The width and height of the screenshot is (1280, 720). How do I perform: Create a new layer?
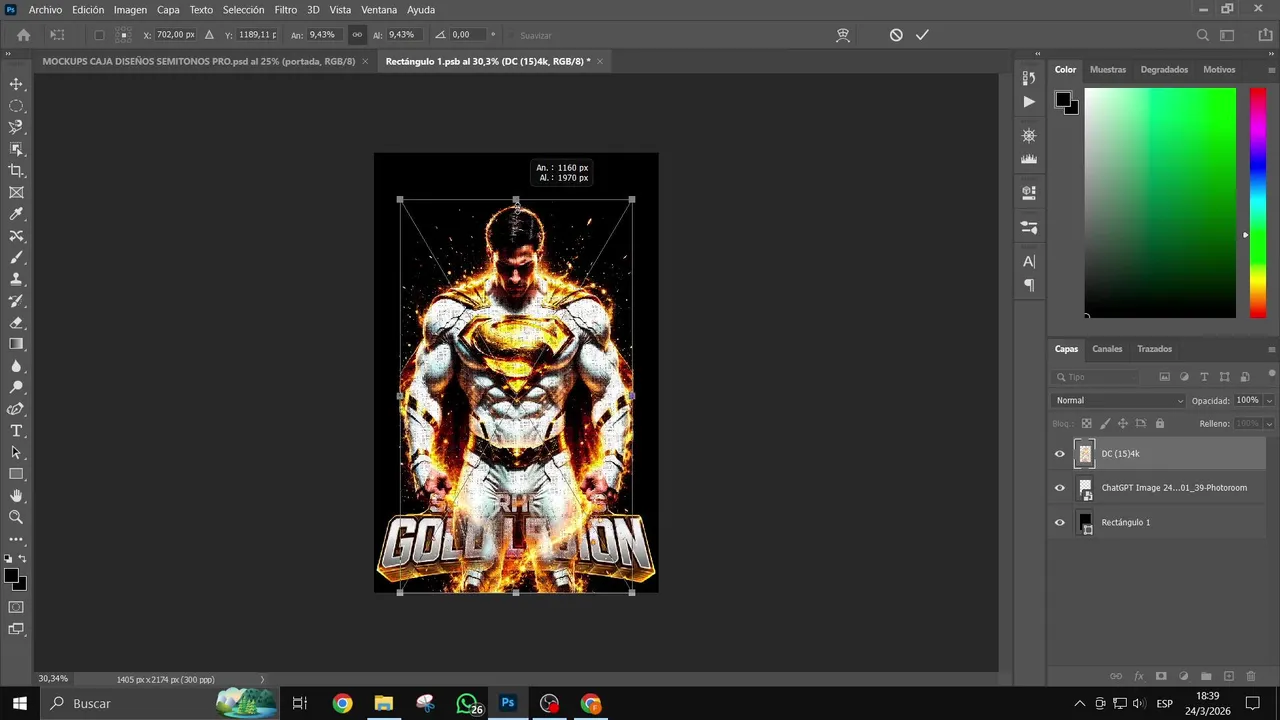(x=1229, y=677)
